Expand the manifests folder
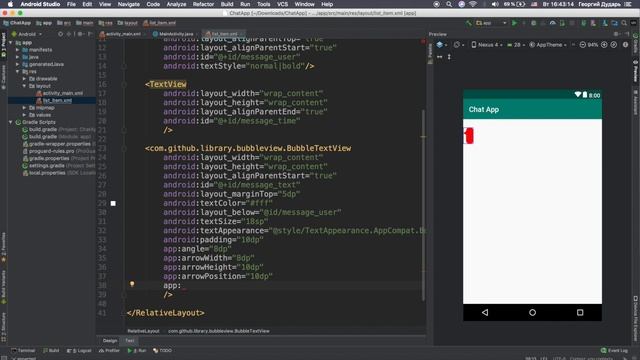640x360 pixels. 18,50
